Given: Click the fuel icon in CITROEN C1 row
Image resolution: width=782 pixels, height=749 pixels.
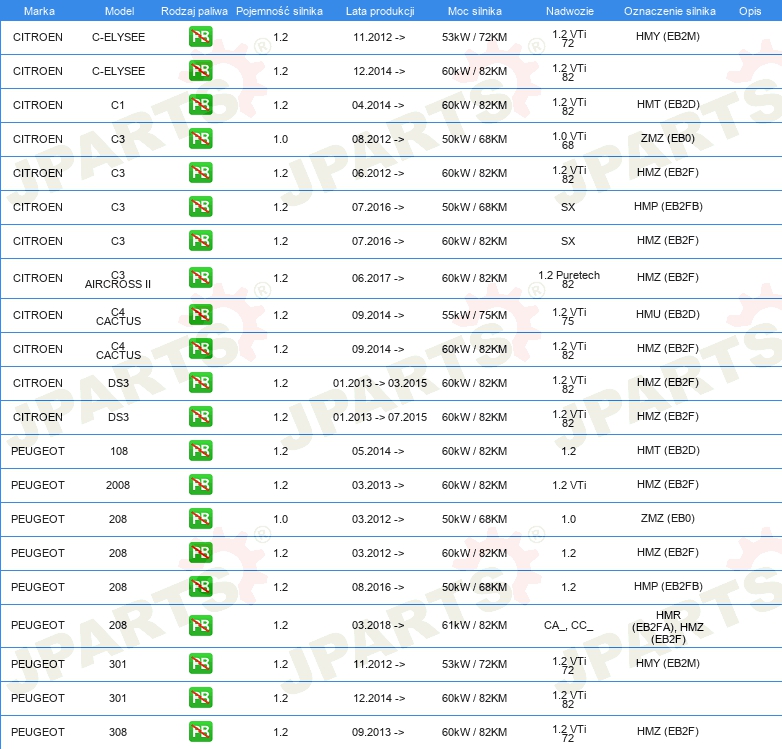Looking at the screenshot, I should [200, 105].
